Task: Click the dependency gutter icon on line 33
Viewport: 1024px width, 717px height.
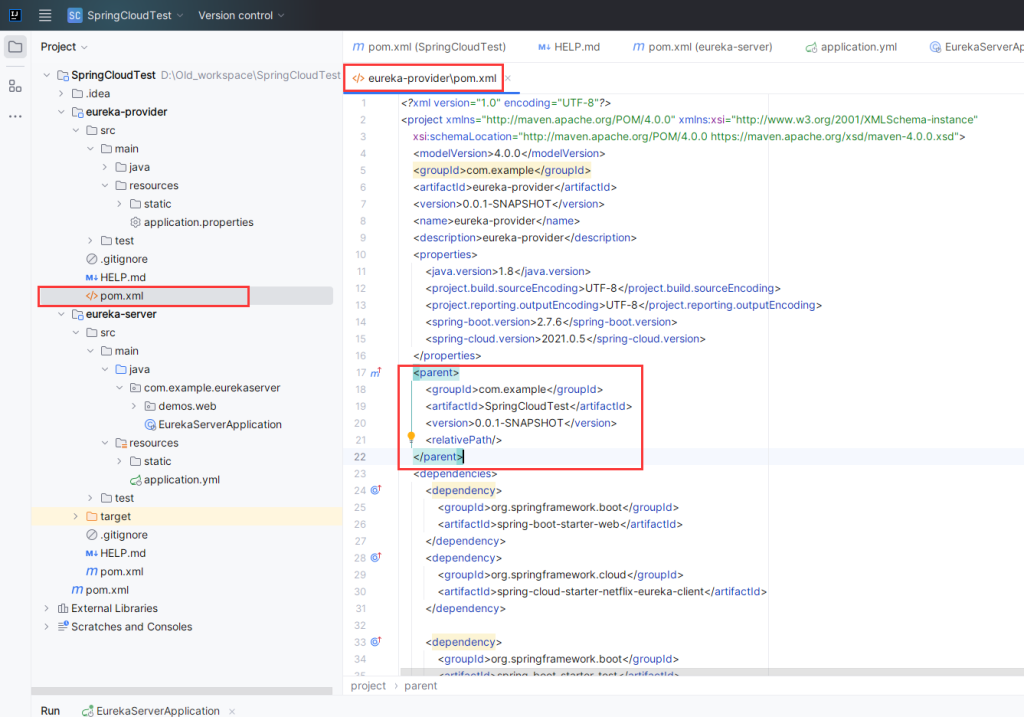Action: point(376,642)
